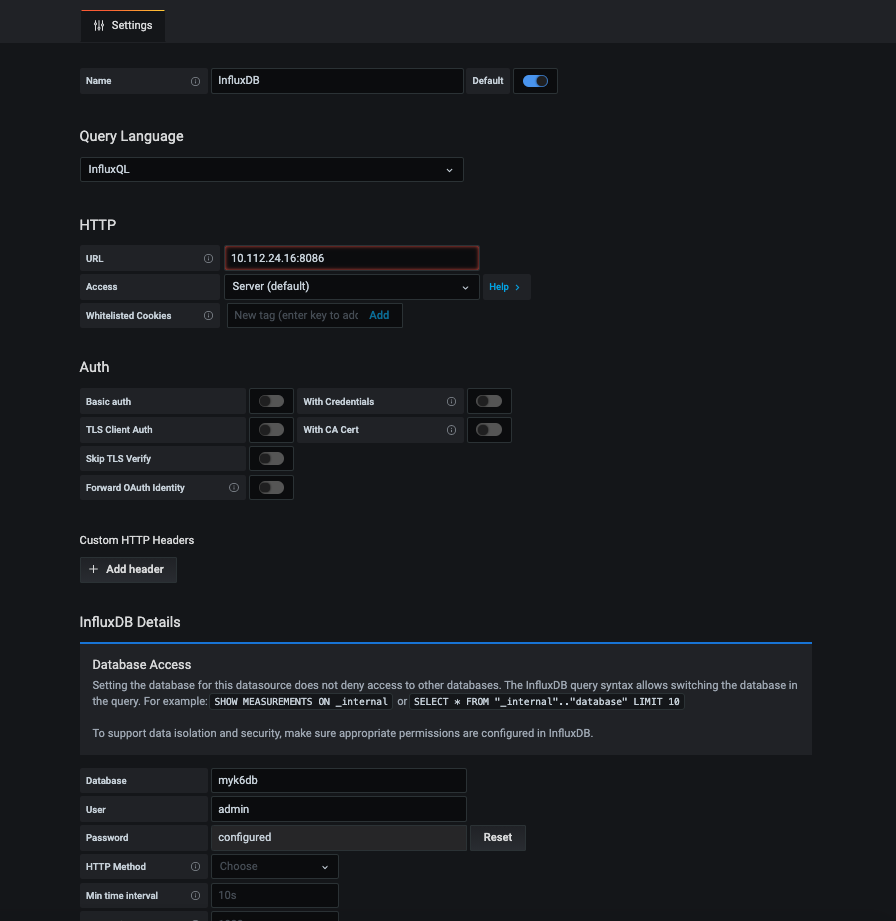The image size is (896, 921).
Task: Click the InfluxDB Details heading
Action: (x=130, y=623)
